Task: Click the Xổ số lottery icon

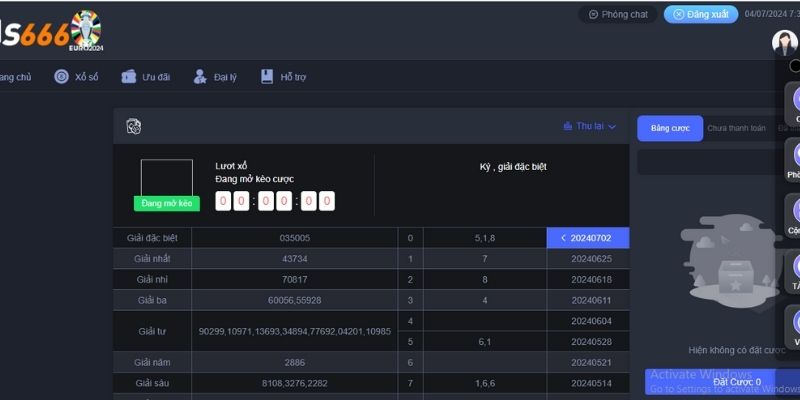Action: coord(62,76)
